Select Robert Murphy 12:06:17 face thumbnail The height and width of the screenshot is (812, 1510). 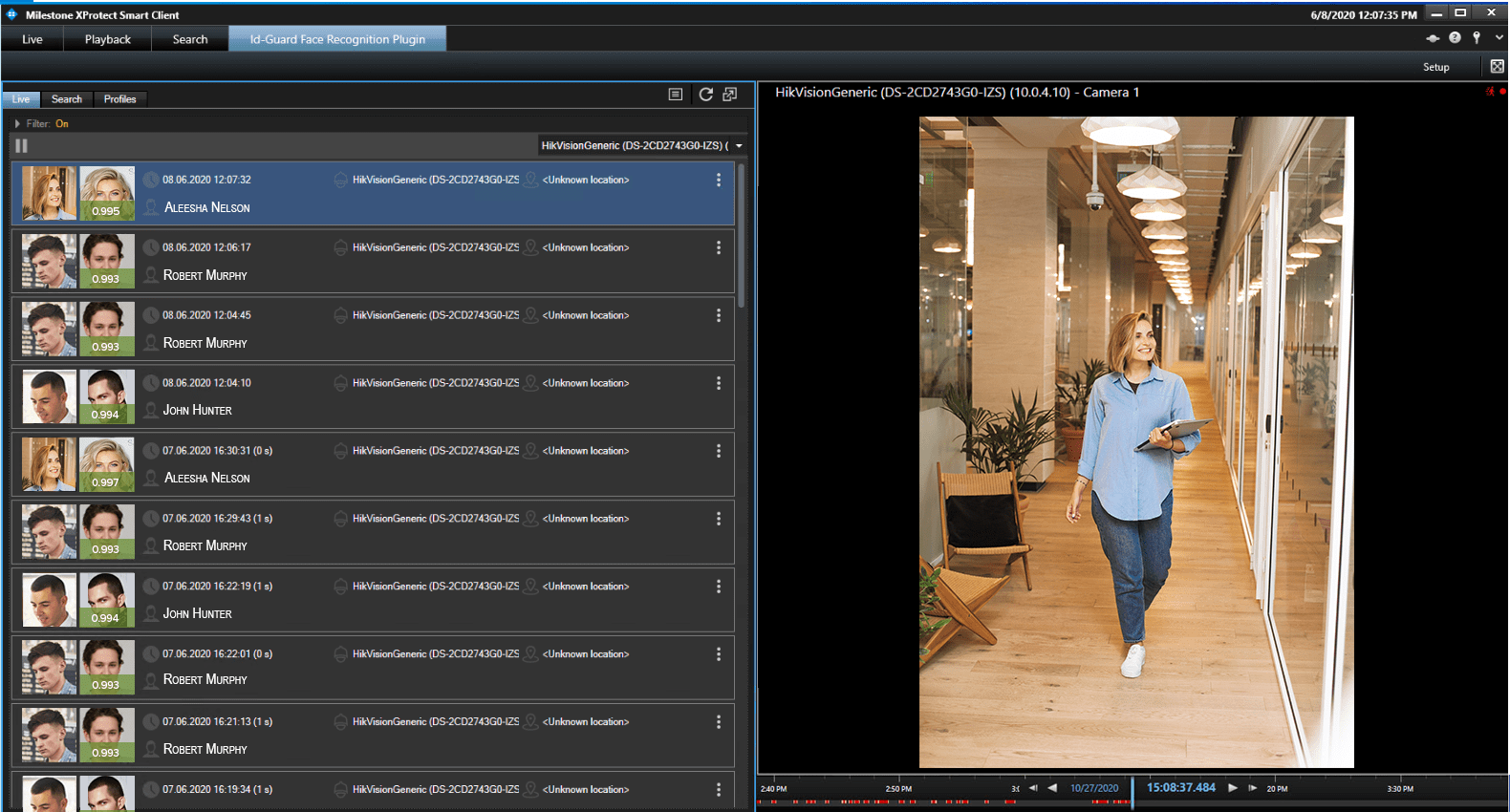click(49, 261)
